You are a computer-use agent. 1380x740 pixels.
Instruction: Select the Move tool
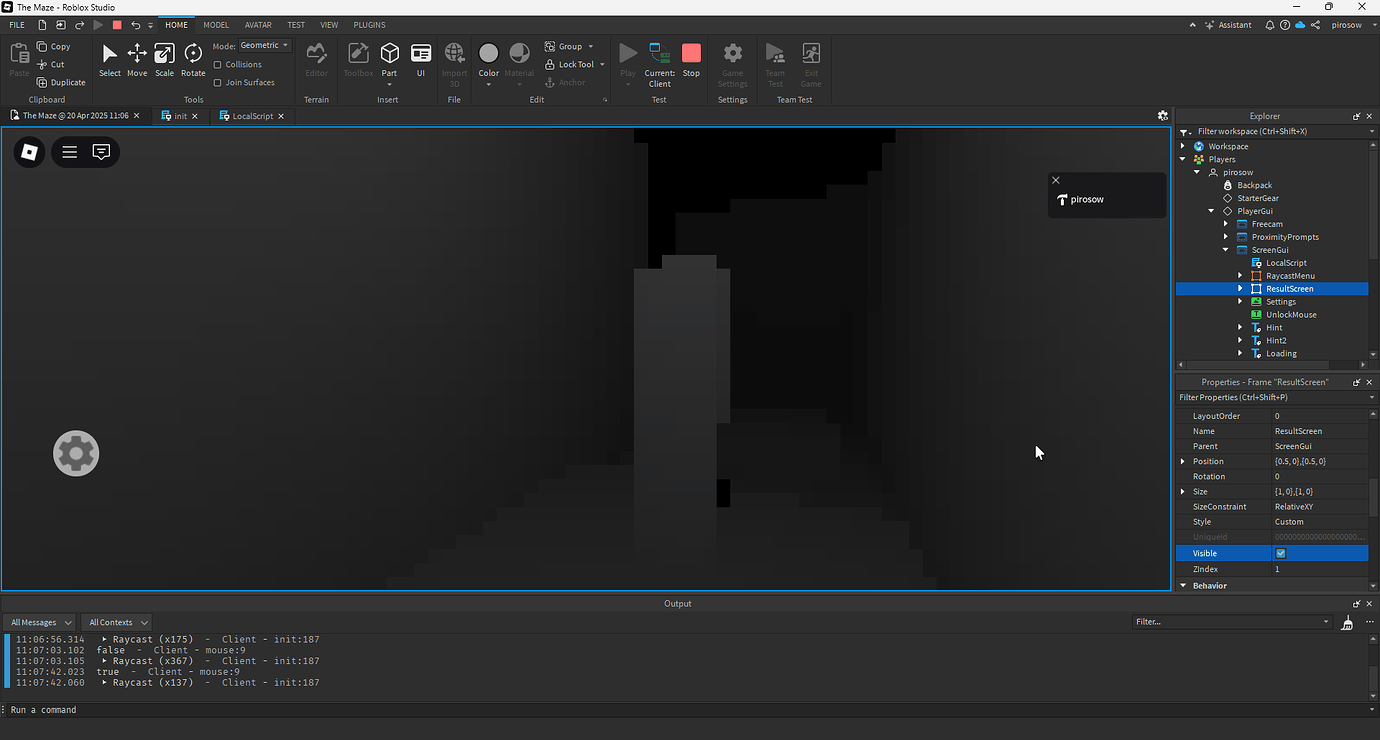click(x=136, y=60)
